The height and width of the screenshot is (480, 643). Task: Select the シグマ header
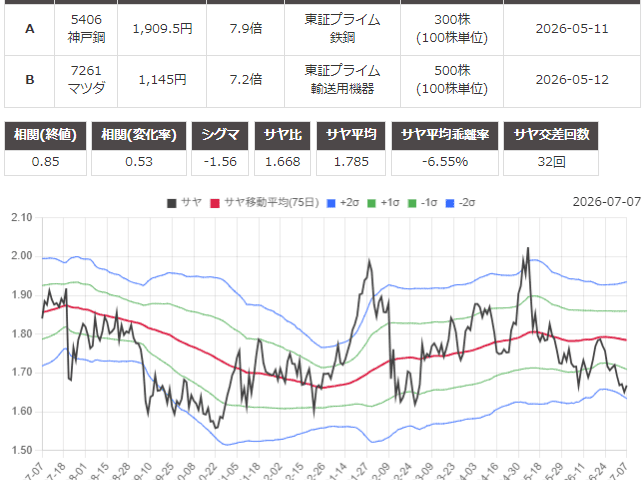(x=220, y=135)
